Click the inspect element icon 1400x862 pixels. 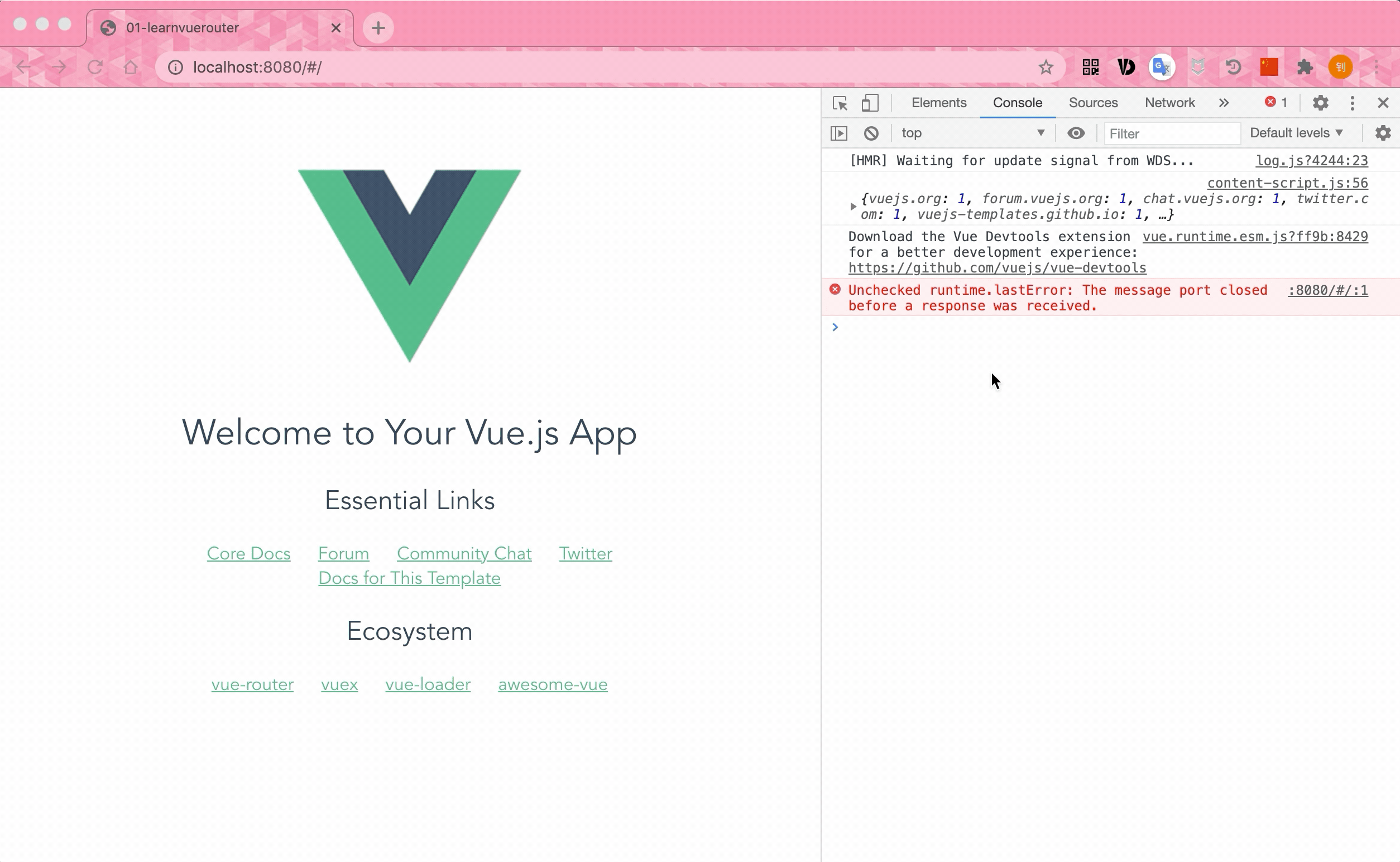point(840,103)
